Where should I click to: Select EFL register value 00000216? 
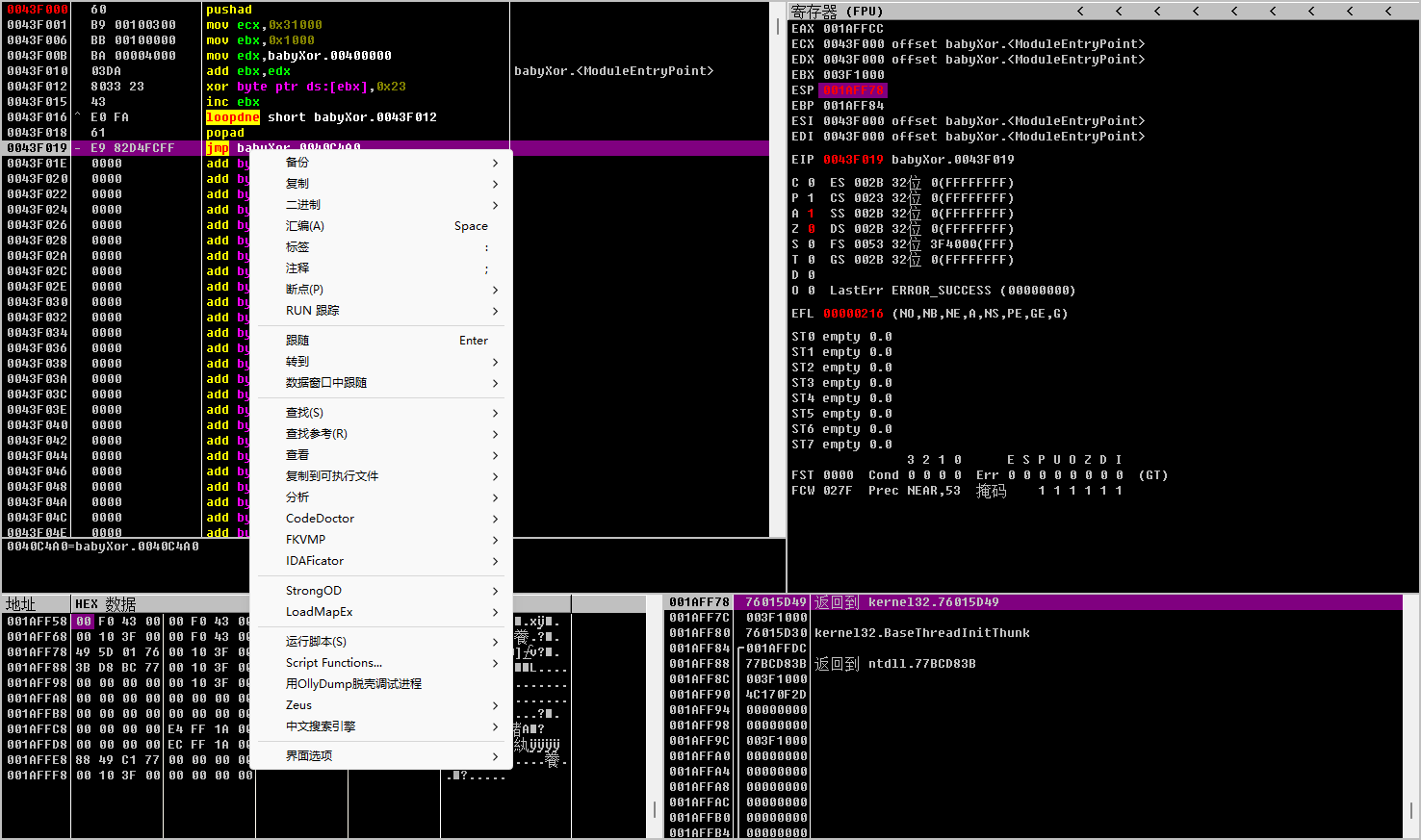[853, 314]
